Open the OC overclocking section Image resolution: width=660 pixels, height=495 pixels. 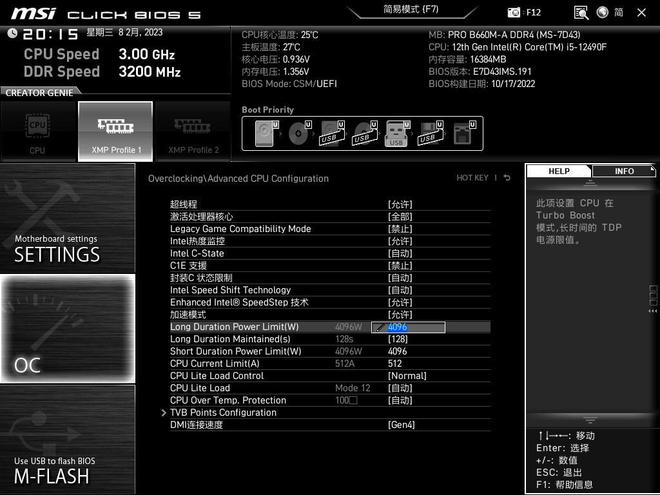(x=67, y=329)
